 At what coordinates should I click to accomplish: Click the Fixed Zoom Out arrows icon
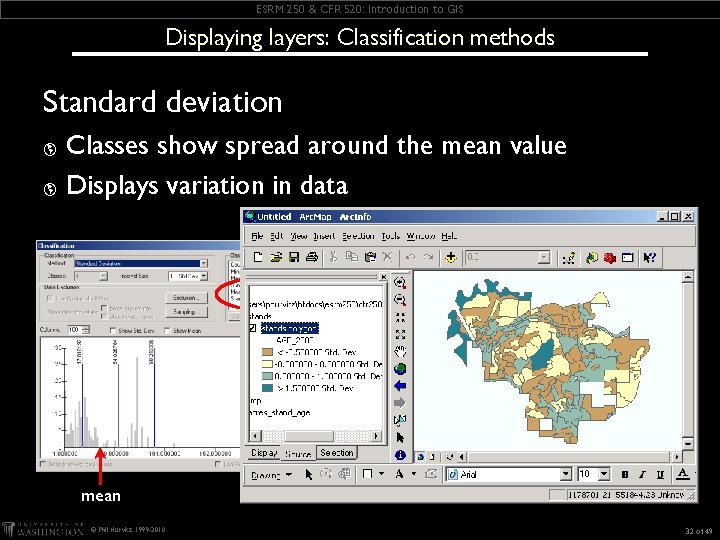click(400, 334)
